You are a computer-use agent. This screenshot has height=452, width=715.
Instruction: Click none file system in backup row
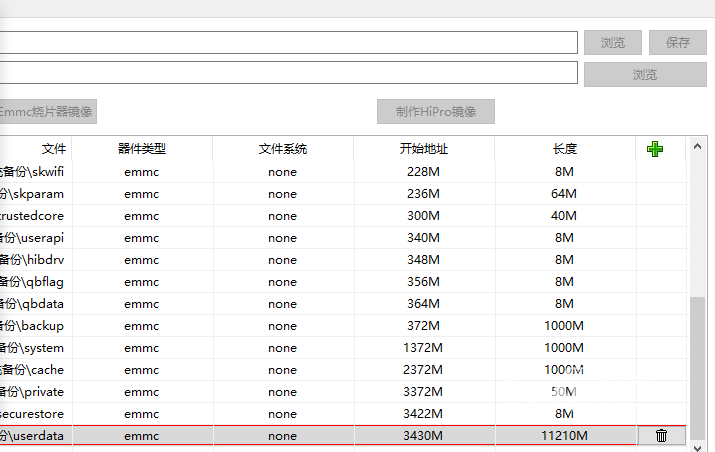click(x=283, y=326)
